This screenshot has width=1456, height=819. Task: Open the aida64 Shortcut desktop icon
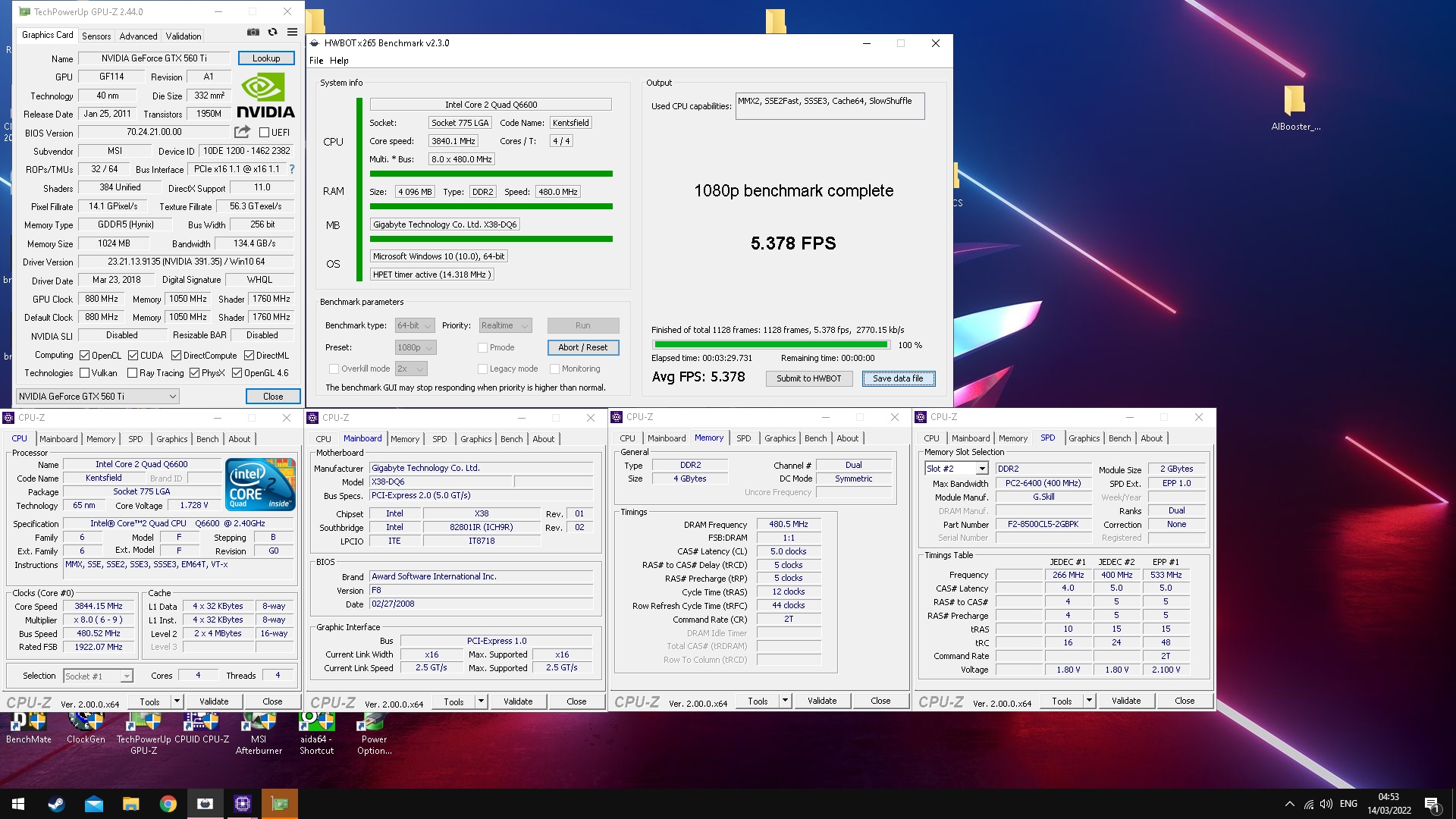[x=317, y=733]
